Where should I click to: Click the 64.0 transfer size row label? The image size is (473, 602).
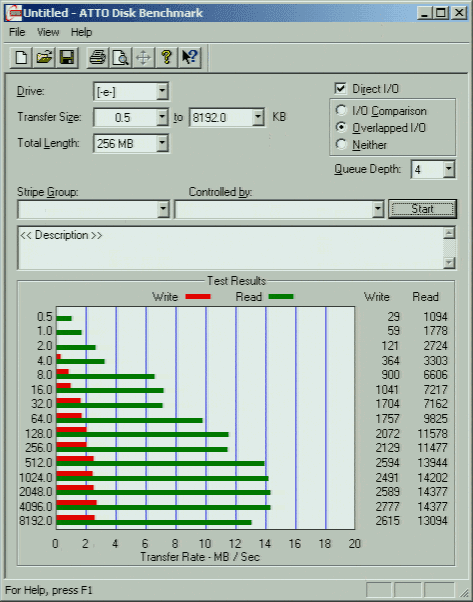41,418
